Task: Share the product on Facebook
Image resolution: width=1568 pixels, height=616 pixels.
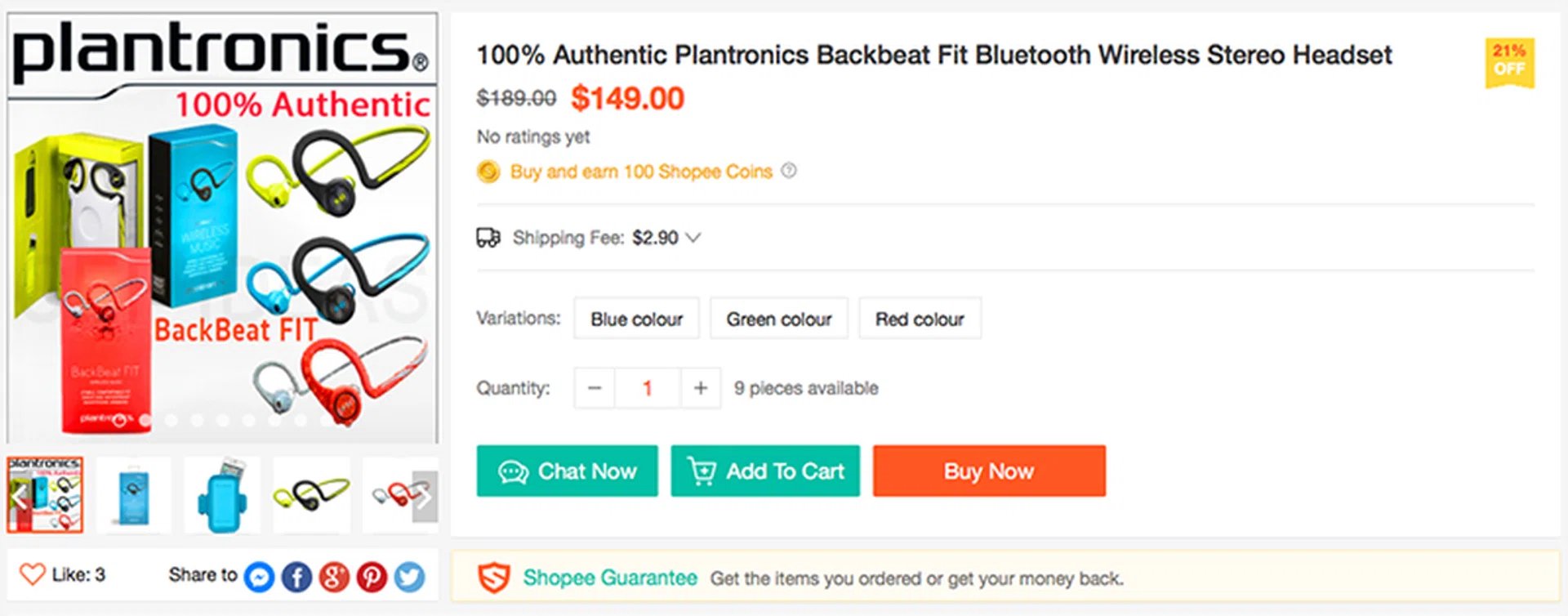Action: 296,577
